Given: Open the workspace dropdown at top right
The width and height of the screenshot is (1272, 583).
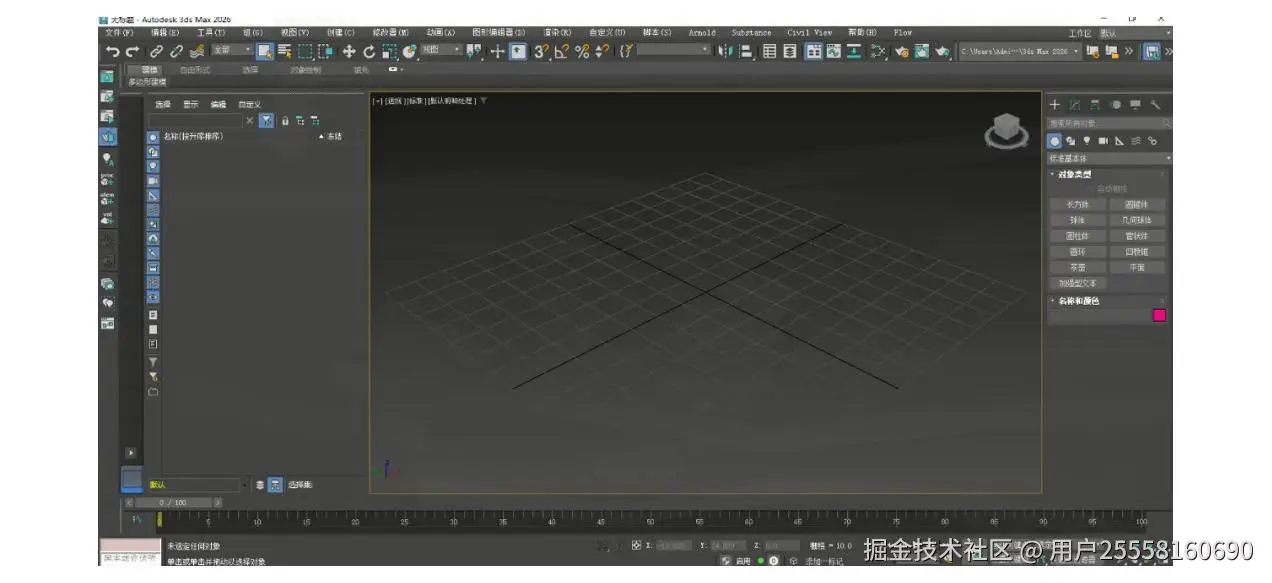Looking at the screenshot, I should (x=1135, y=33).
